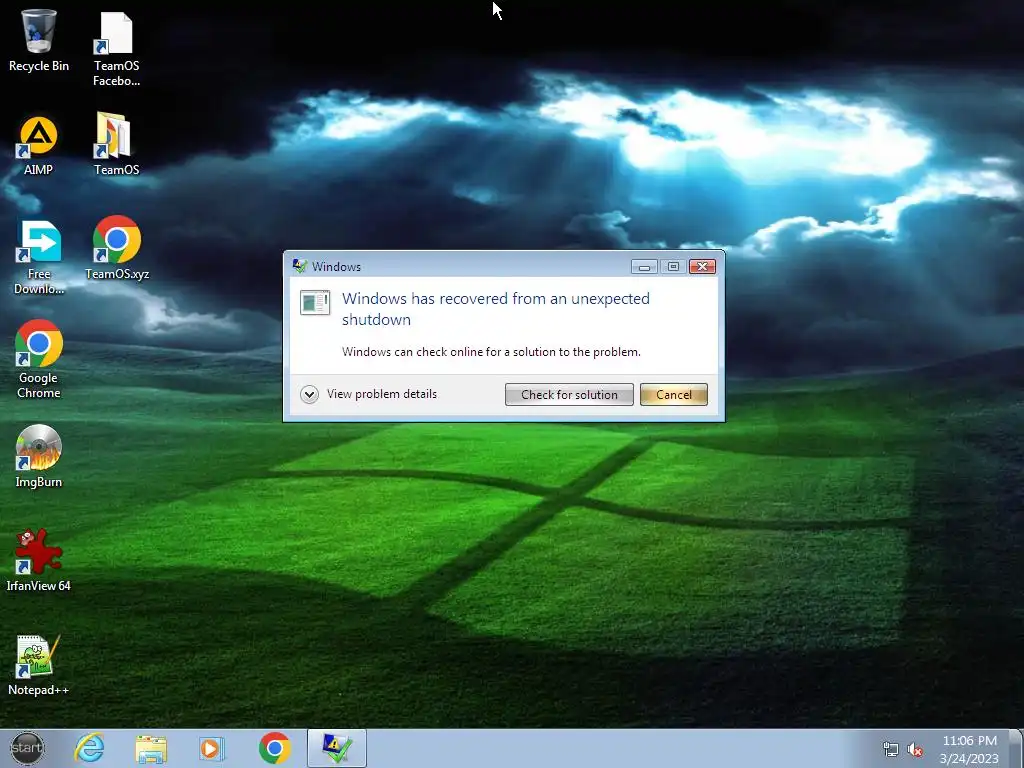Click the report icon in the dialog
The width and height of the screenshot is (1024, 768).
[315, 302]
